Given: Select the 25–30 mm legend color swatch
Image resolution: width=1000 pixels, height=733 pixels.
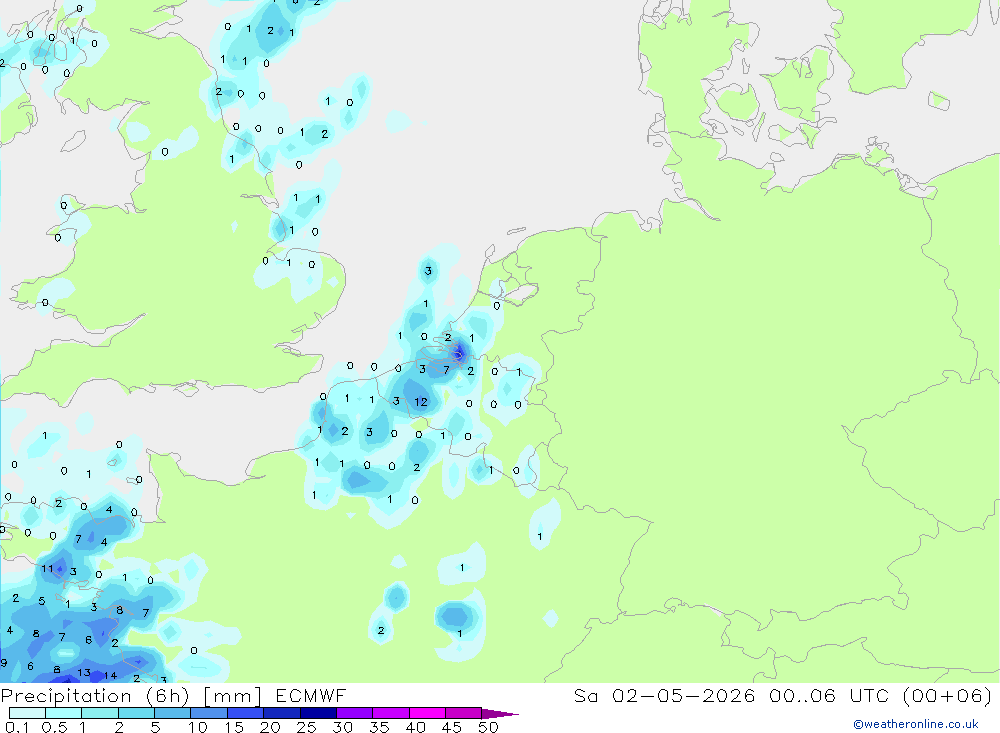Looking at the screenshot, I should point(318,713).
